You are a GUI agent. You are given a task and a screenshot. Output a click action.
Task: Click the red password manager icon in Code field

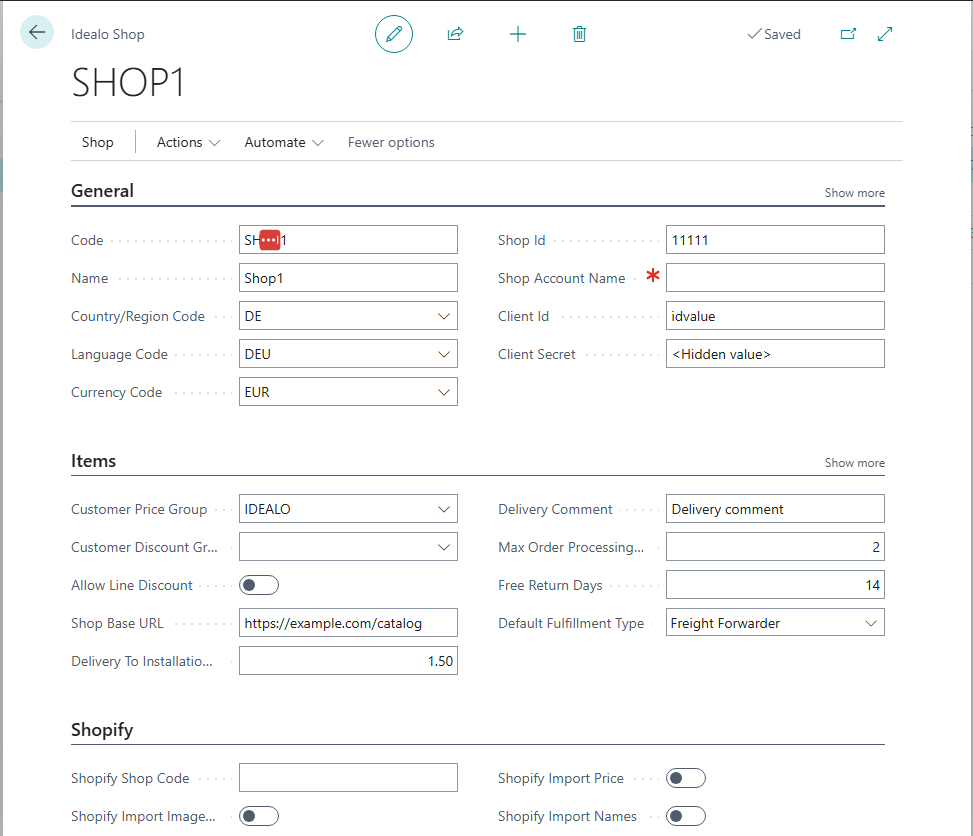click(x=270, y=240)
